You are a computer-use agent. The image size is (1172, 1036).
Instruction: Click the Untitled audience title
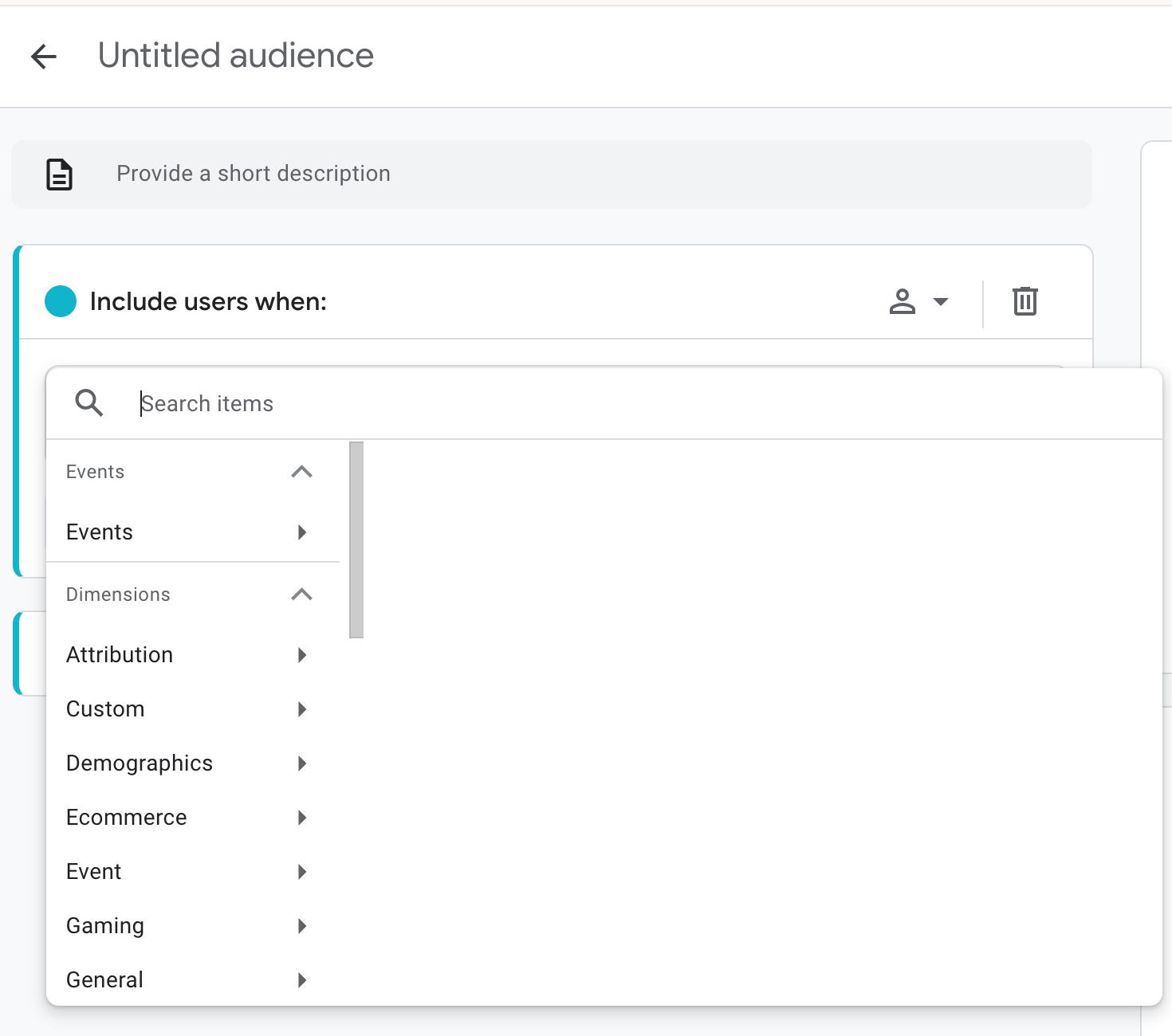click(235, 54)
